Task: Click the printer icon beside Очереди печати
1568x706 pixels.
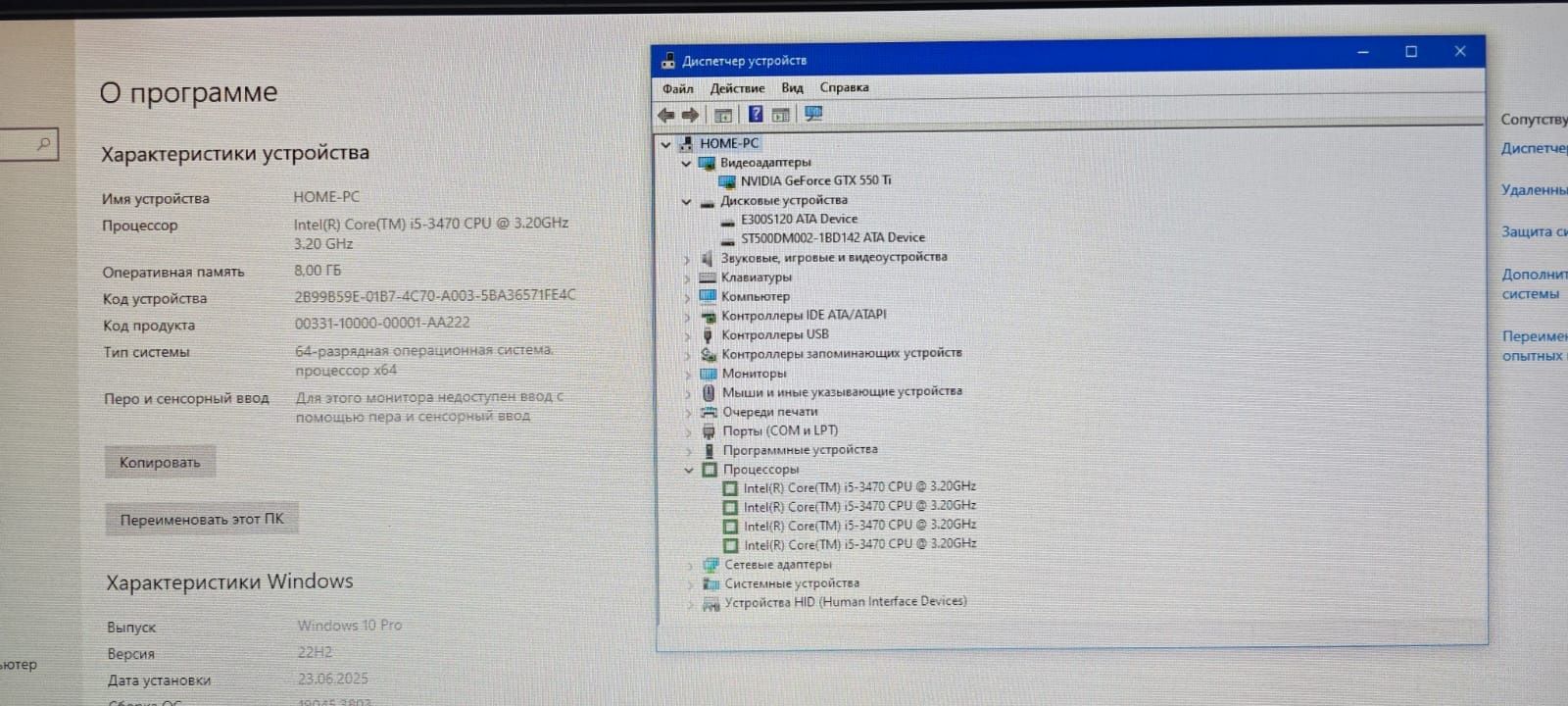Action: click(709, 412)
